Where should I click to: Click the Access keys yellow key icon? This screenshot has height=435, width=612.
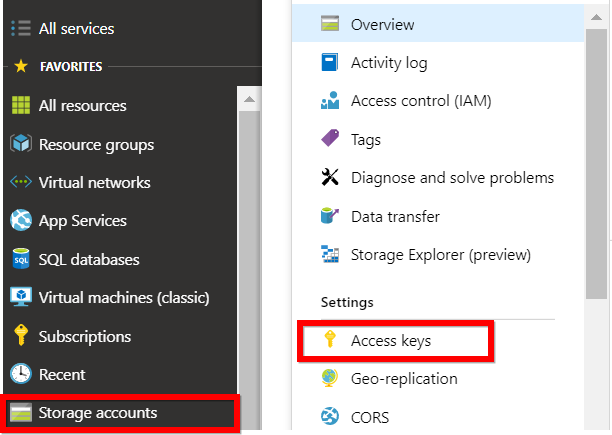(x=330, y=339)
